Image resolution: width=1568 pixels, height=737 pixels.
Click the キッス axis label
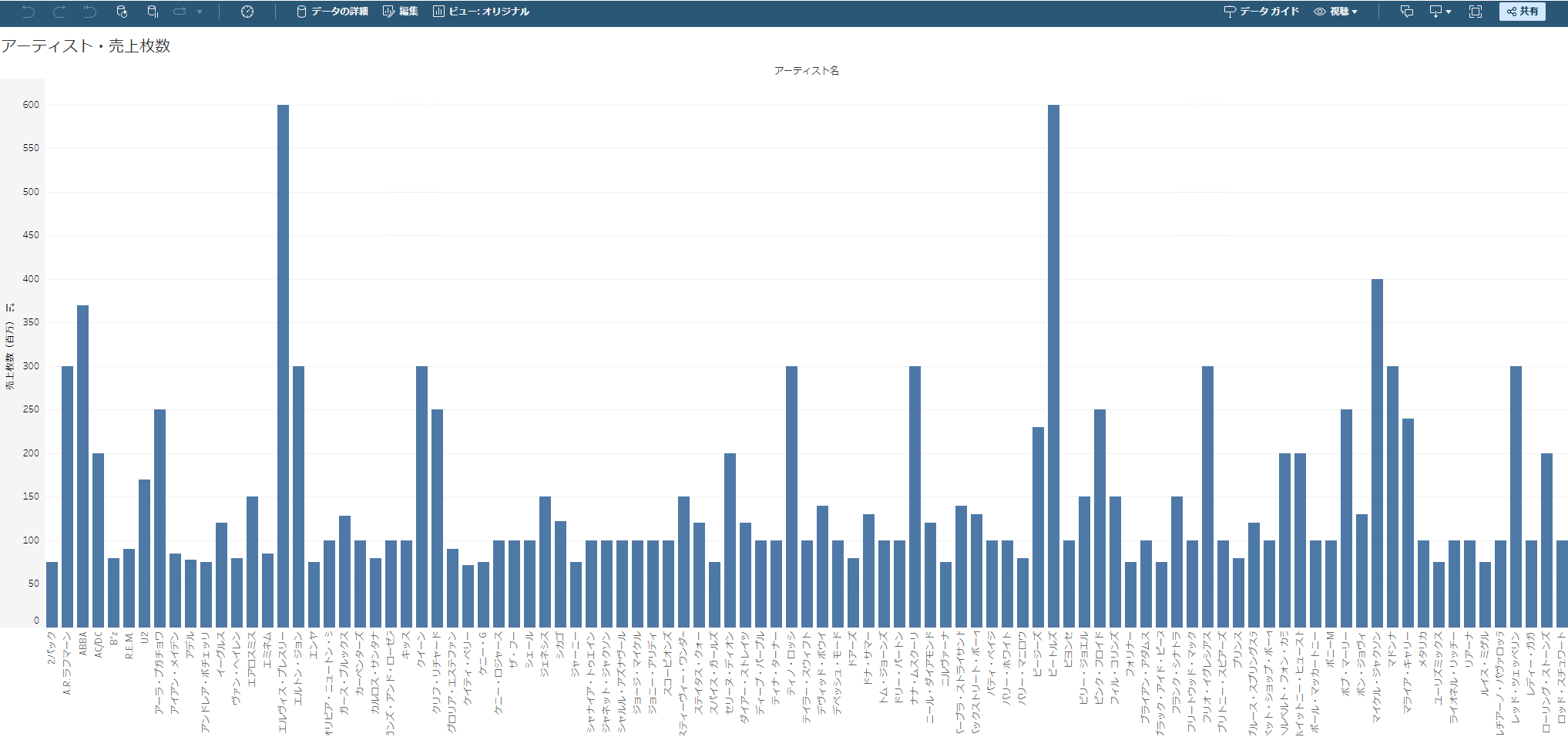[x=406, y=644]
